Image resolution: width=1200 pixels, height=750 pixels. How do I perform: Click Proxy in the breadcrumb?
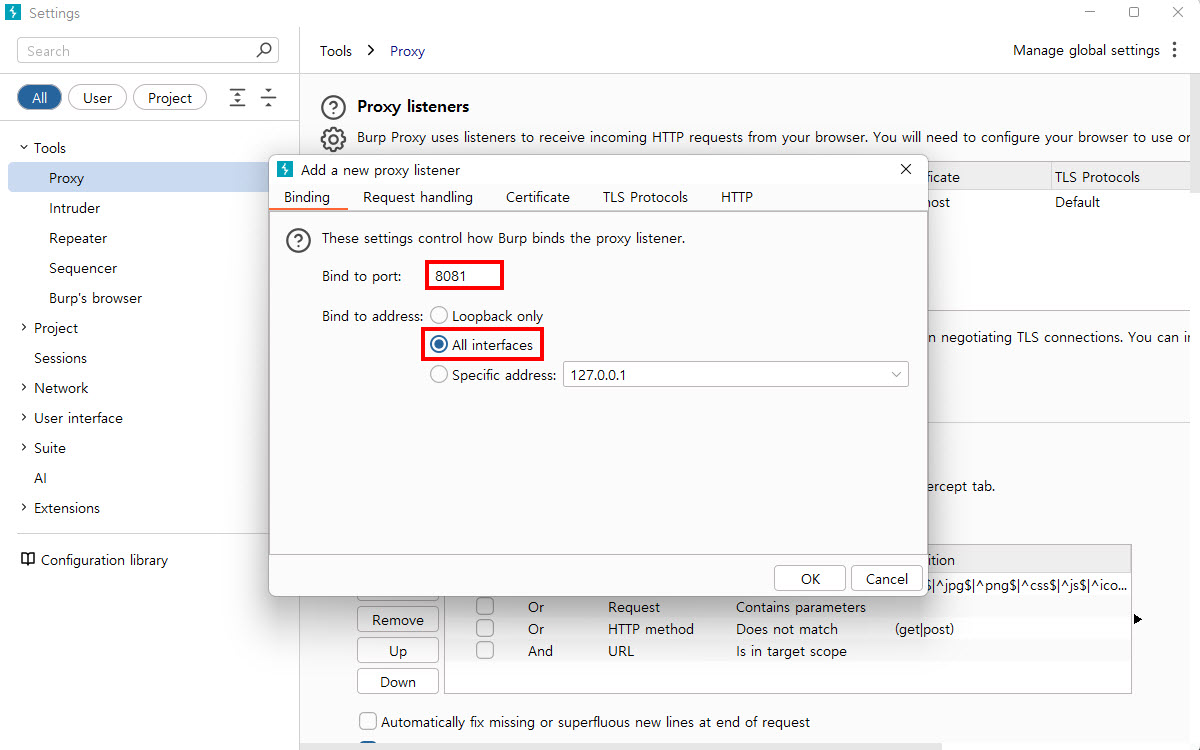pos(408,50)
